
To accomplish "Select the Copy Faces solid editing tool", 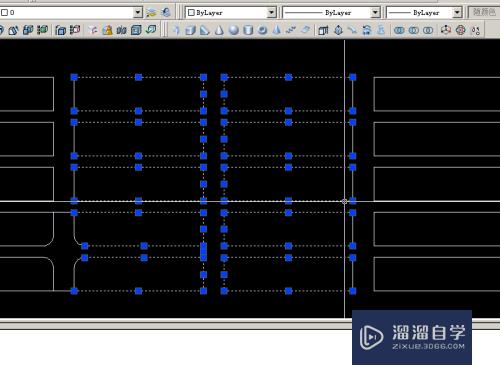I will click(28, 30).
